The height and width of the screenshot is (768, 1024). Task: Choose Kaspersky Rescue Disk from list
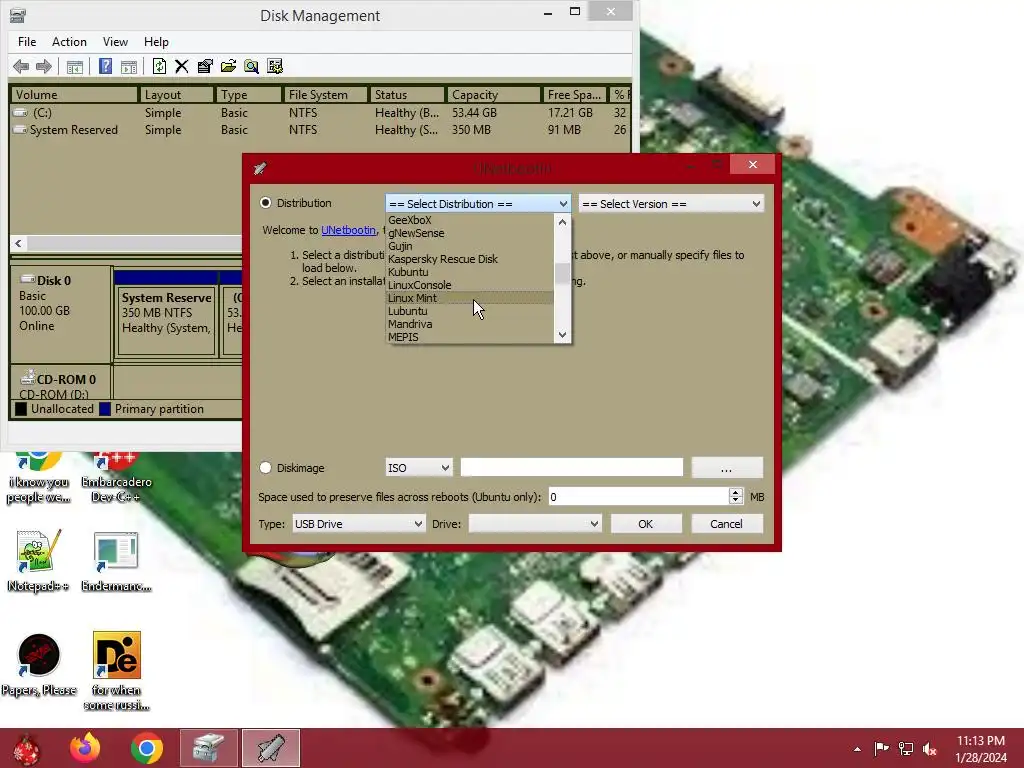pos(470,259)
